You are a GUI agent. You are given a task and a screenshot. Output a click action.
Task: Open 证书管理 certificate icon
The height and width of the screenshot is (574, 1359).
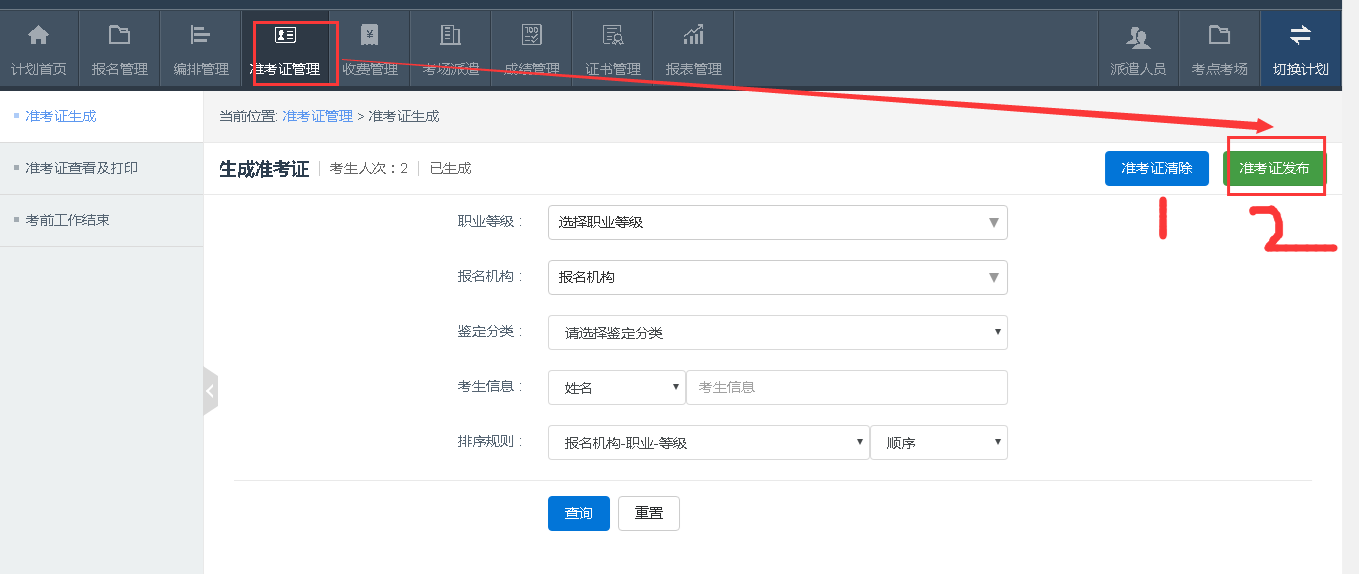(613, 36)
